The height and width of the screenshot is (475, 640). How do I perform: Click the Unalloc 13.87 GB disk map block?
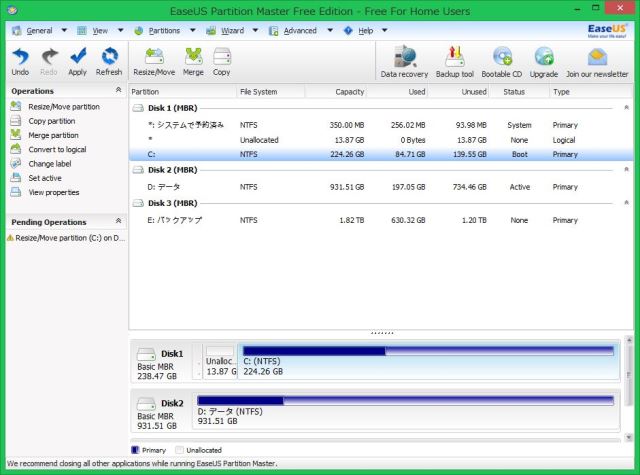click(220, 362)
